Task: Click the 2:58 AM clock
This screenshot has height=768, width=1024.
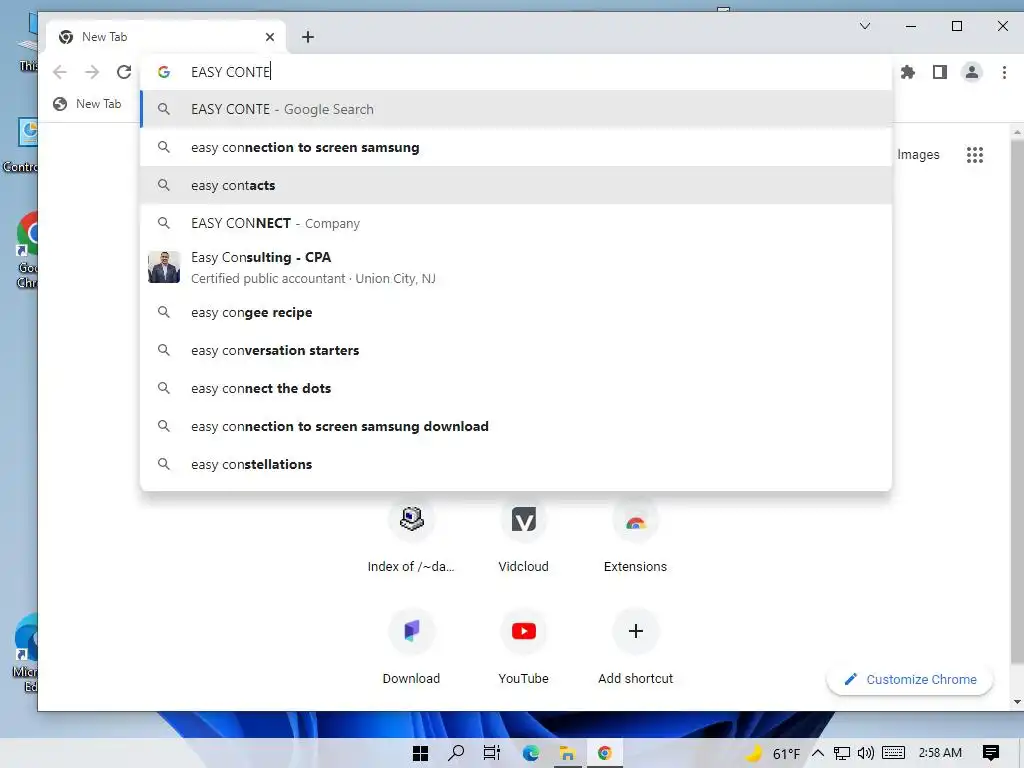Action: tap(940, 753)
